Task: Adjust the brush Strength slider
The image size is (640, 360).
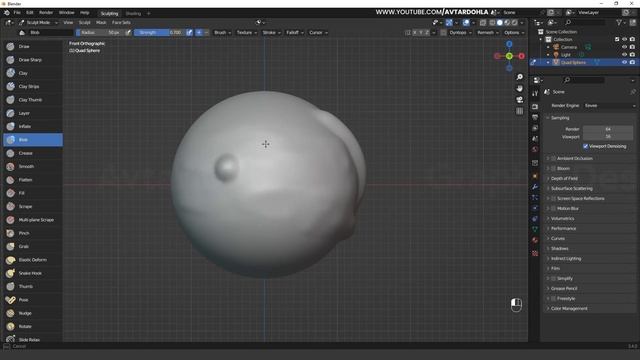Action: pos(160,33)
